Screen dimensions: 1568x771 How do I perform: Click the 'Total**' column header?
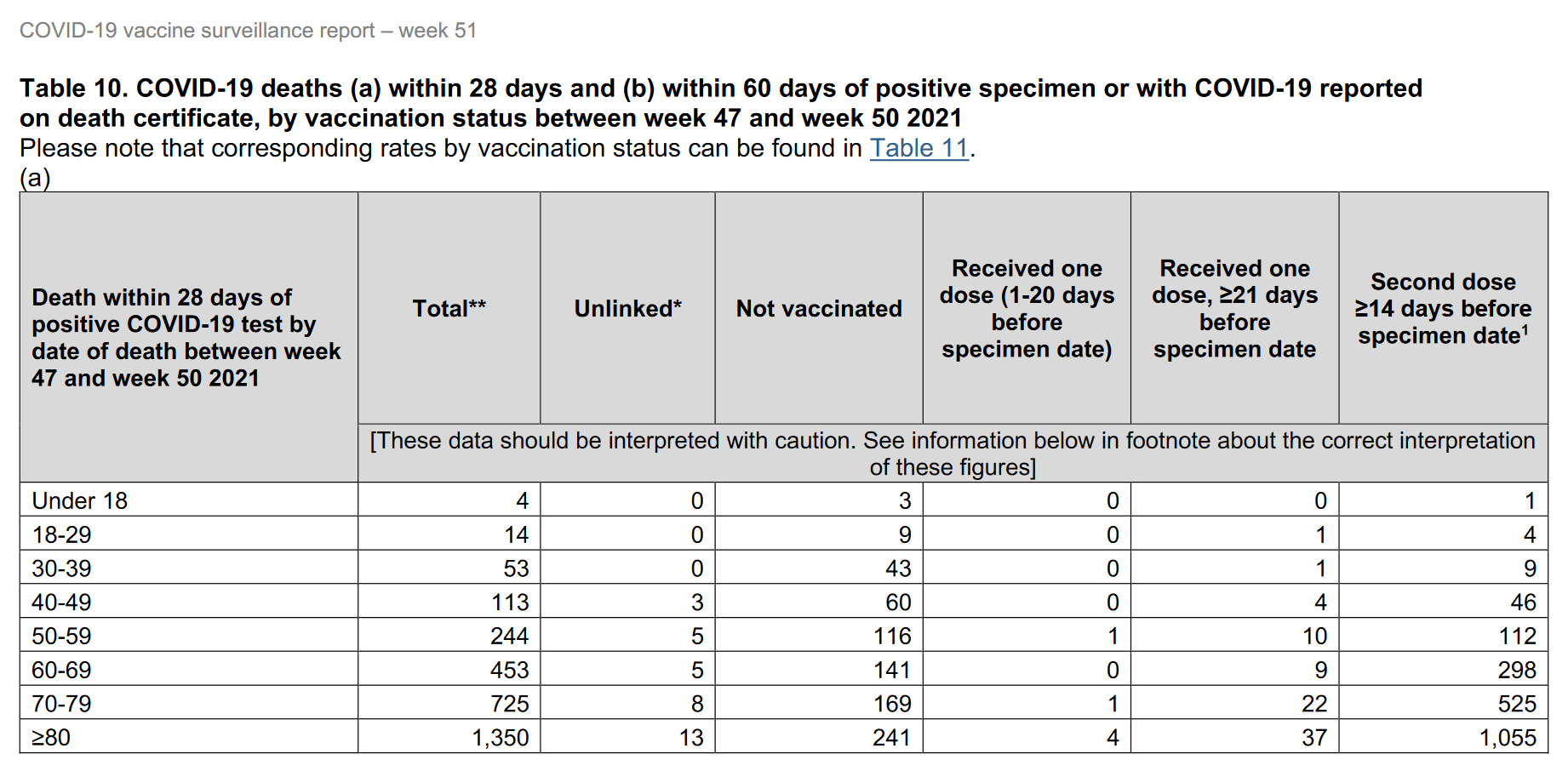click(x=449, y=308)
